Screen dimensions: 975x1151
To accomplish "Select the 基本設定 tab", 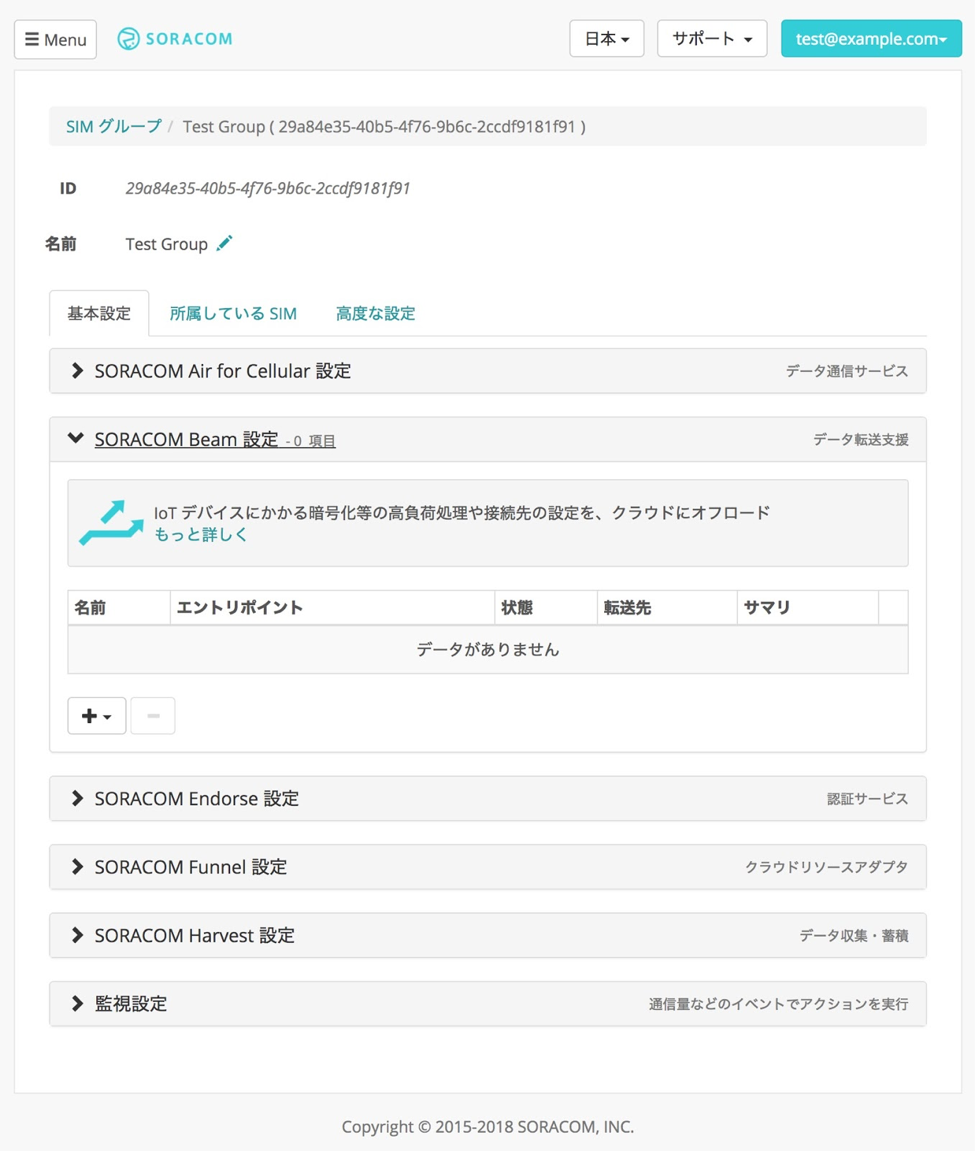I will (99, 313).
